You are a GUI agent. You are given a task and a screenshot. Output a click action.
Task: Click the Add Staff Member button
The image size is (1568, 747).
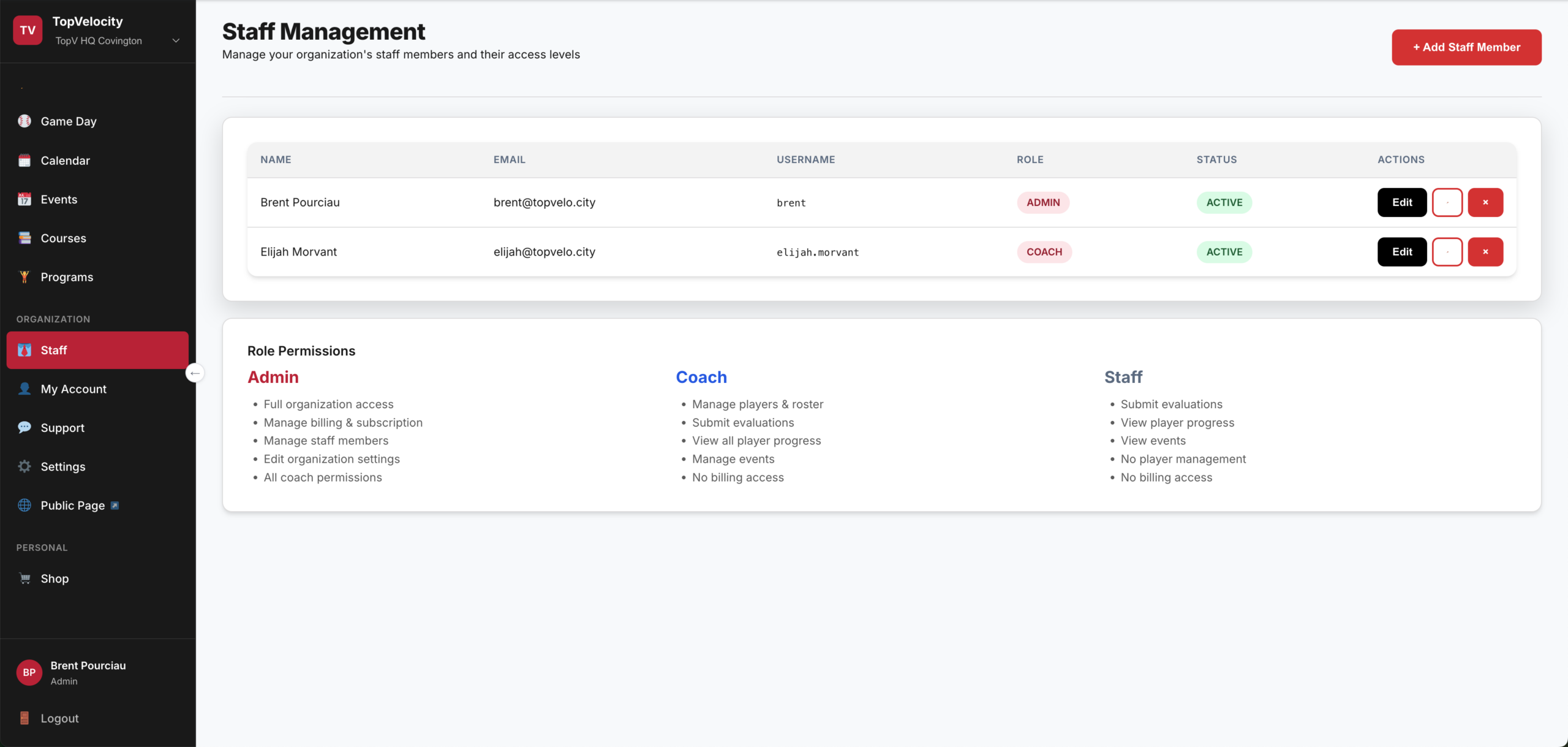[1466, 47]
